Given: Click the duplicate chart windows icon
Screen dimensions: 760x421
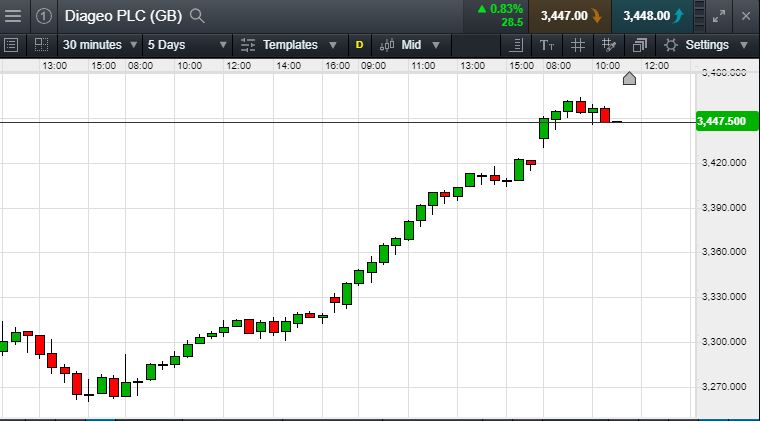Looking at the screenshot, I should [640, 45].
